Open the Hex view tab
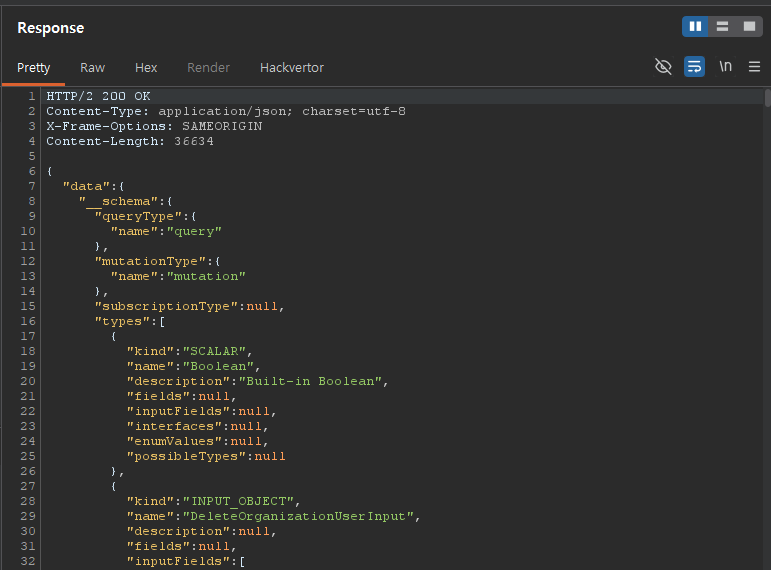 click(146, 68)
